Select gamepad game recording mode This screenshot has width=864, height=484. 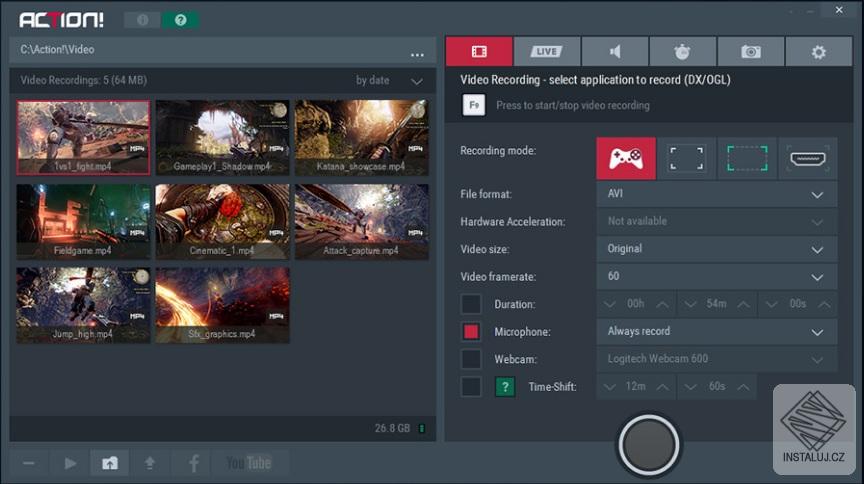pyautogui.click(x=626, y=158)
